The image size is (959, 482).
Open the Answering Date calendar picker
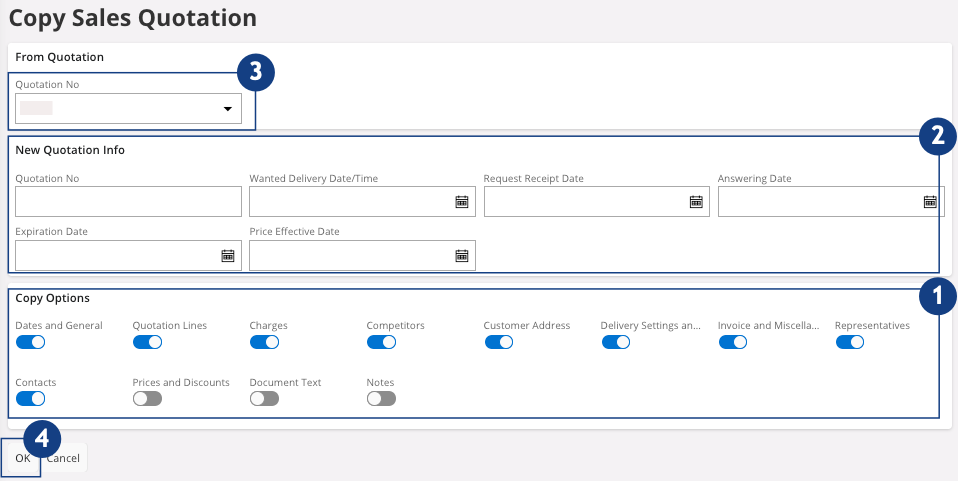pyautogui.click(x=929, y=202)
